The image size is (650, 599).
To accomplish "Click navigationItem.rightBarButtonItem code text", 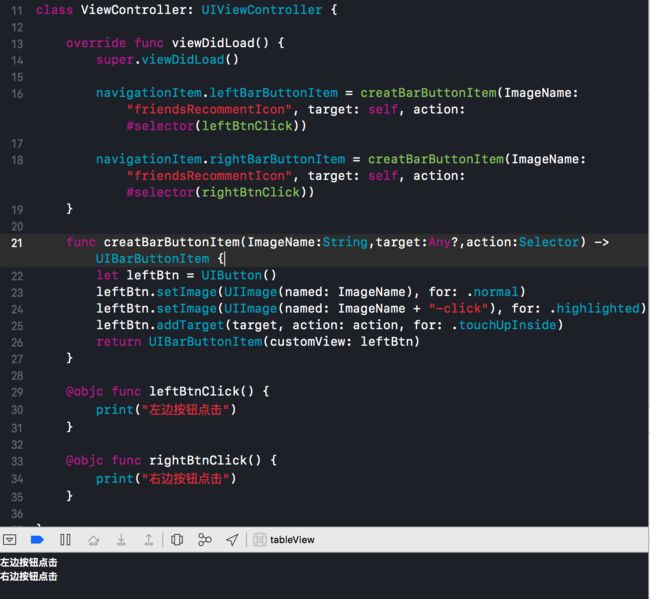I will click(221, 159).
